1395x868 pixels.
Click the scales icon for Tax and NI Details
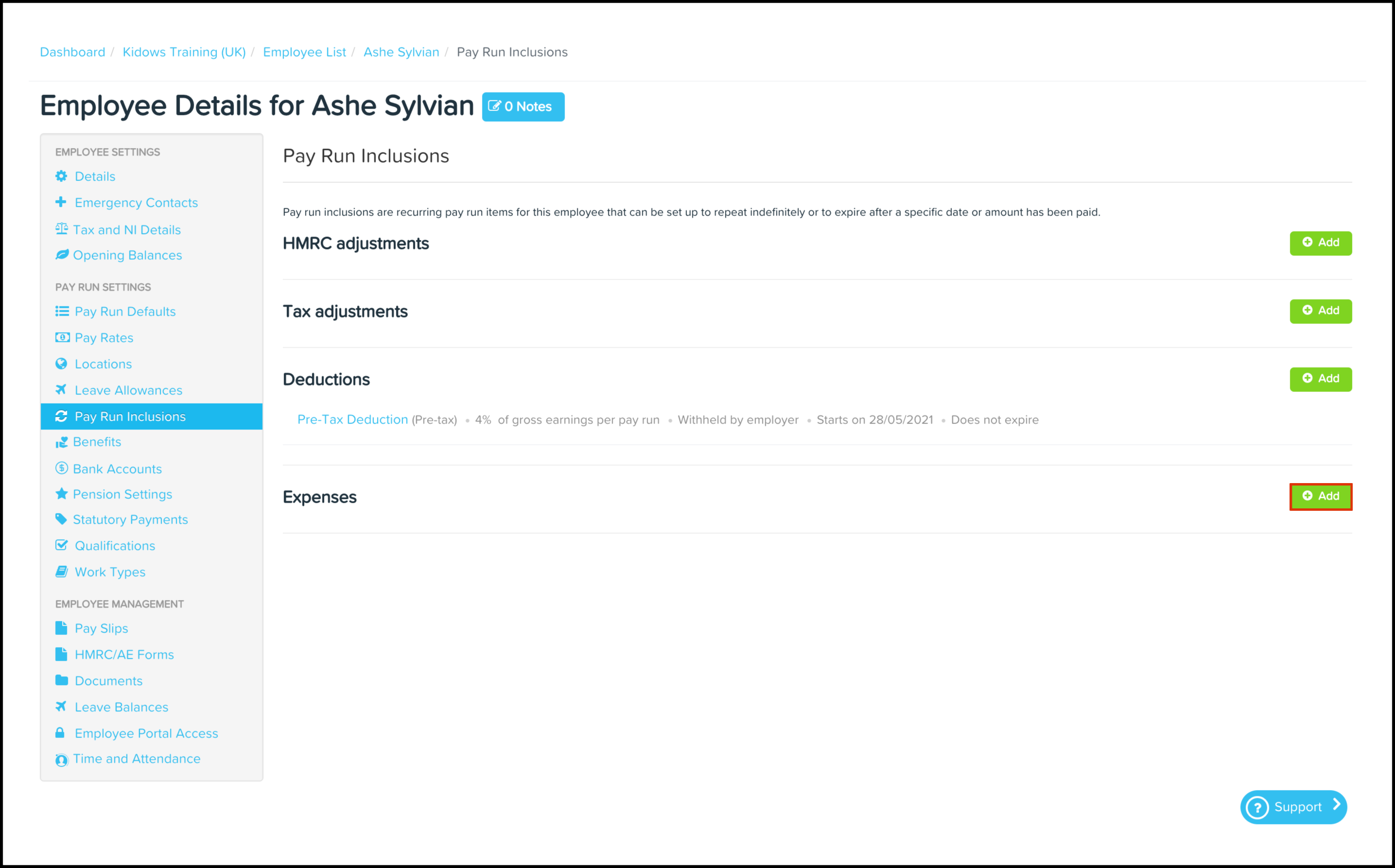(61, 229)
